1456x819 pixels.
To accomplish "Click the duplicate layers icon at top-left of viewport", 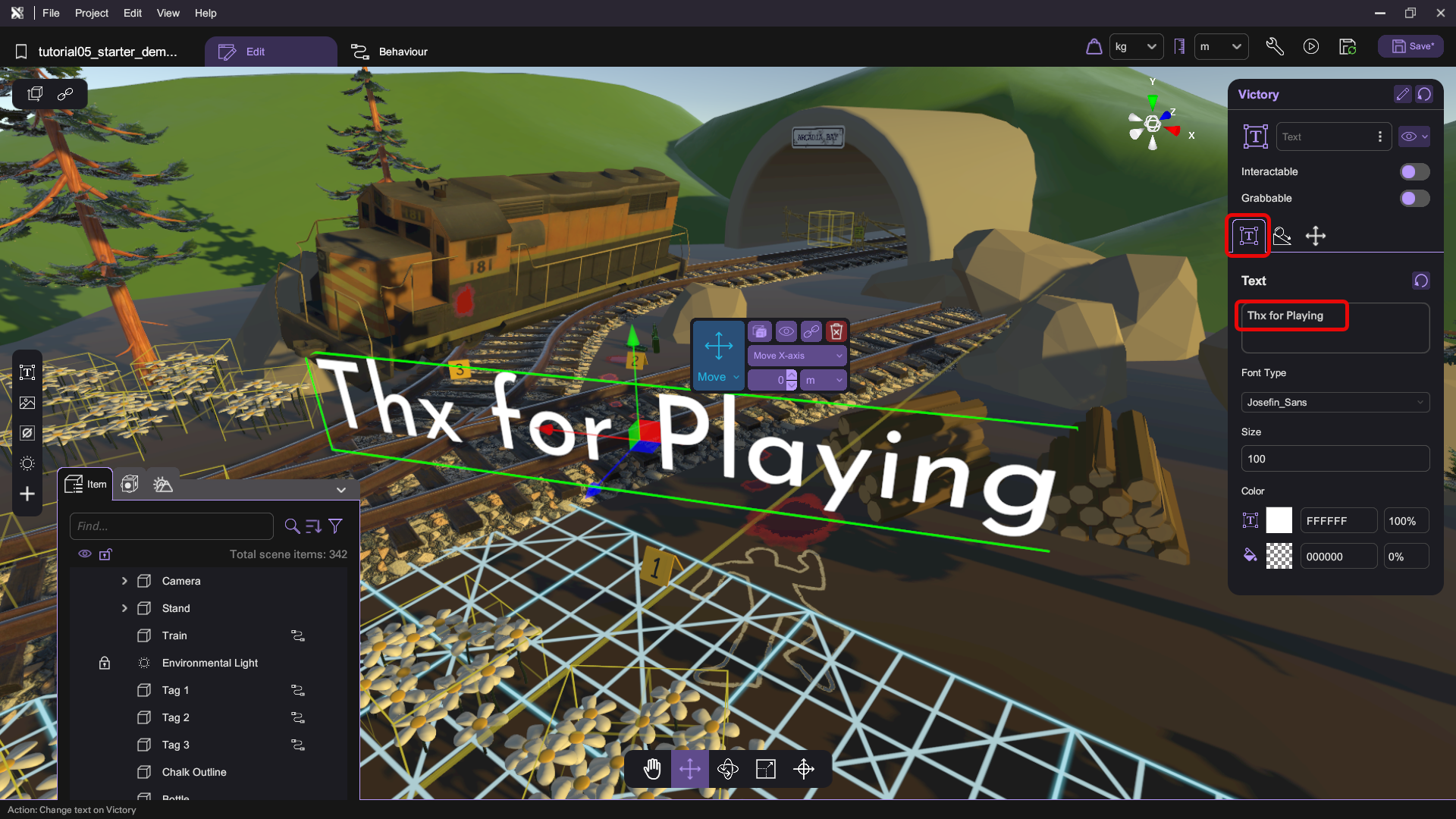I will (x=35, y=94).
